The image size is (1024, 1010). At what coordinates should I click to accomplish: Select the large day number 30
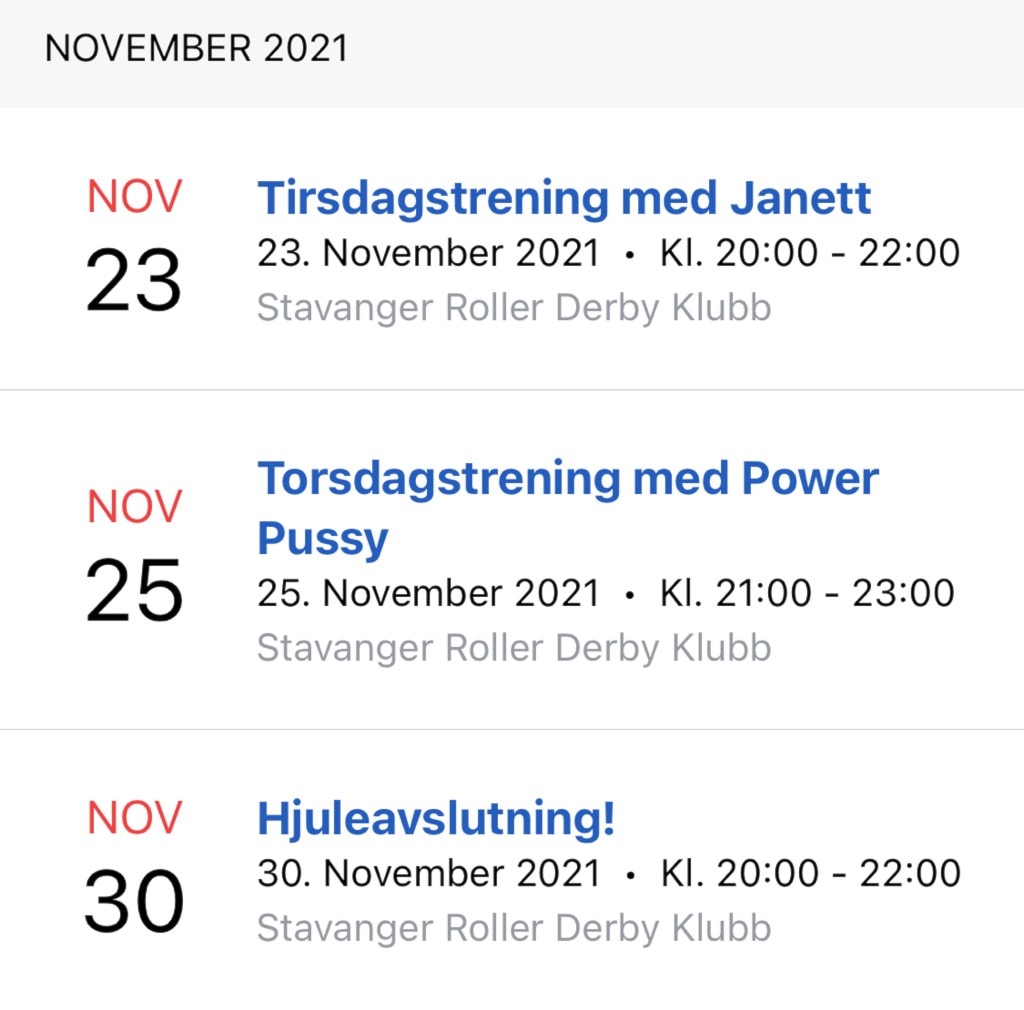point(134,901)
